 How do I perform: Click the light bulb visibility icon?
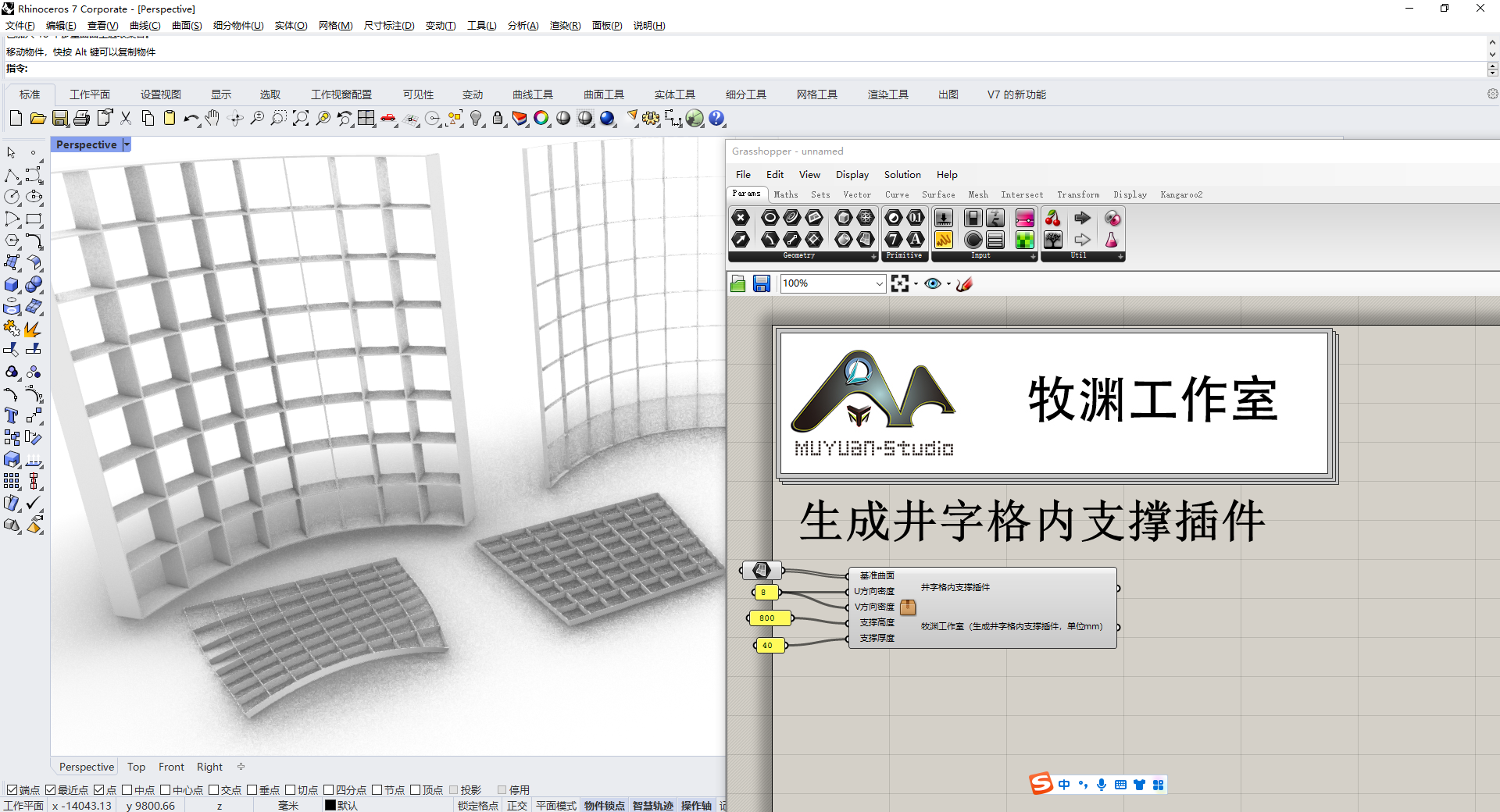coord(476,119)
